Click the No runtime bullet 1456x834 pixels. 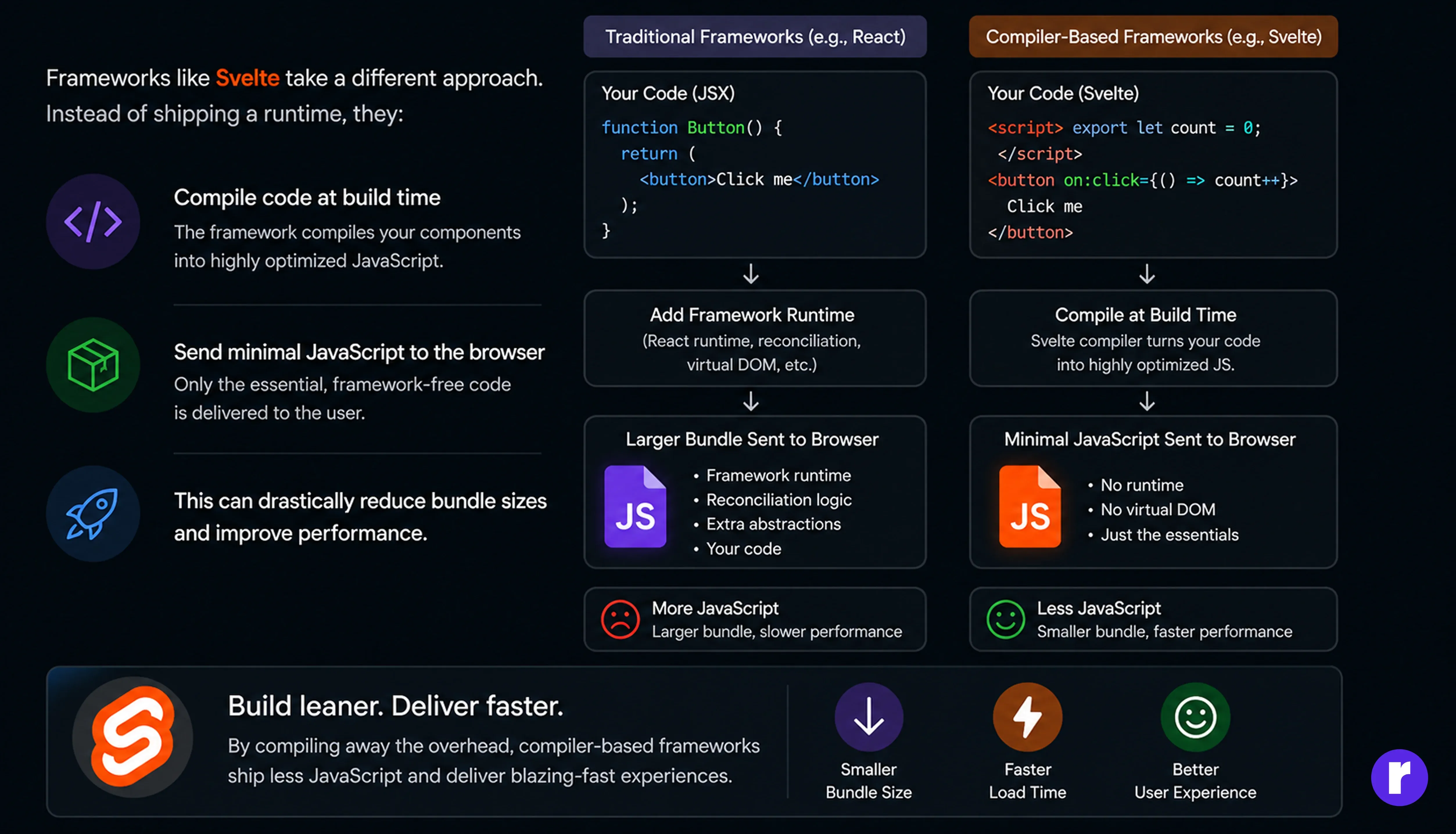1136,485
